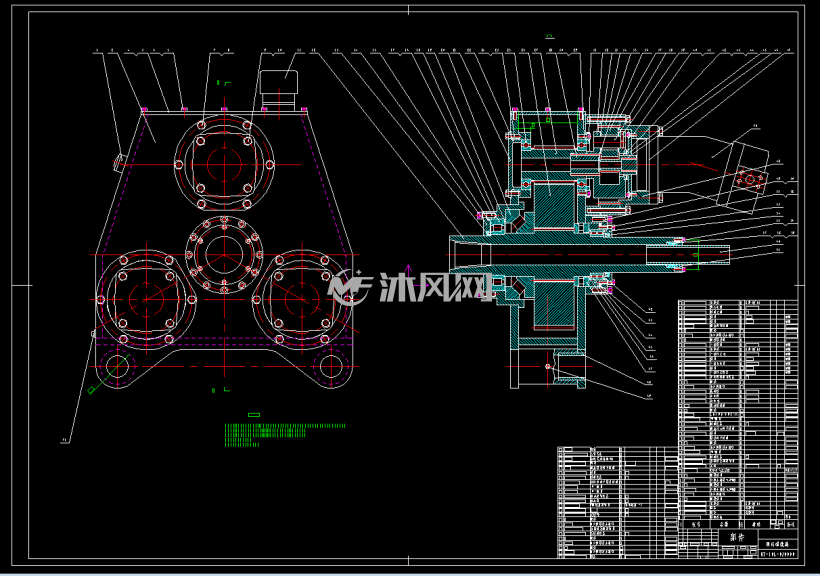
Task: Click the right mounting lug hole
Action: 331,366
